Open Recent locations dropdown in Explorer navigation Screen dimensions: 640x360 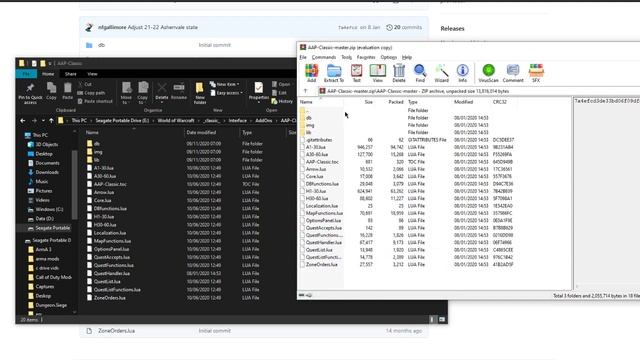click(x=43, y=121)
